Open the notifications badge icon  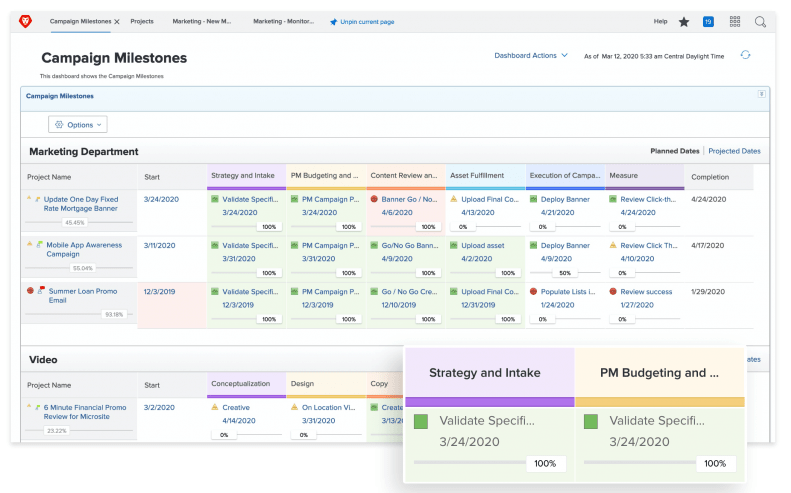point(709,21)
